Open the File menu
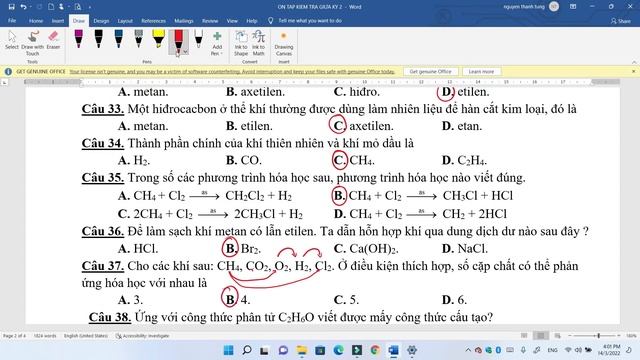640x360 pixels. click(x=12, y=21)
